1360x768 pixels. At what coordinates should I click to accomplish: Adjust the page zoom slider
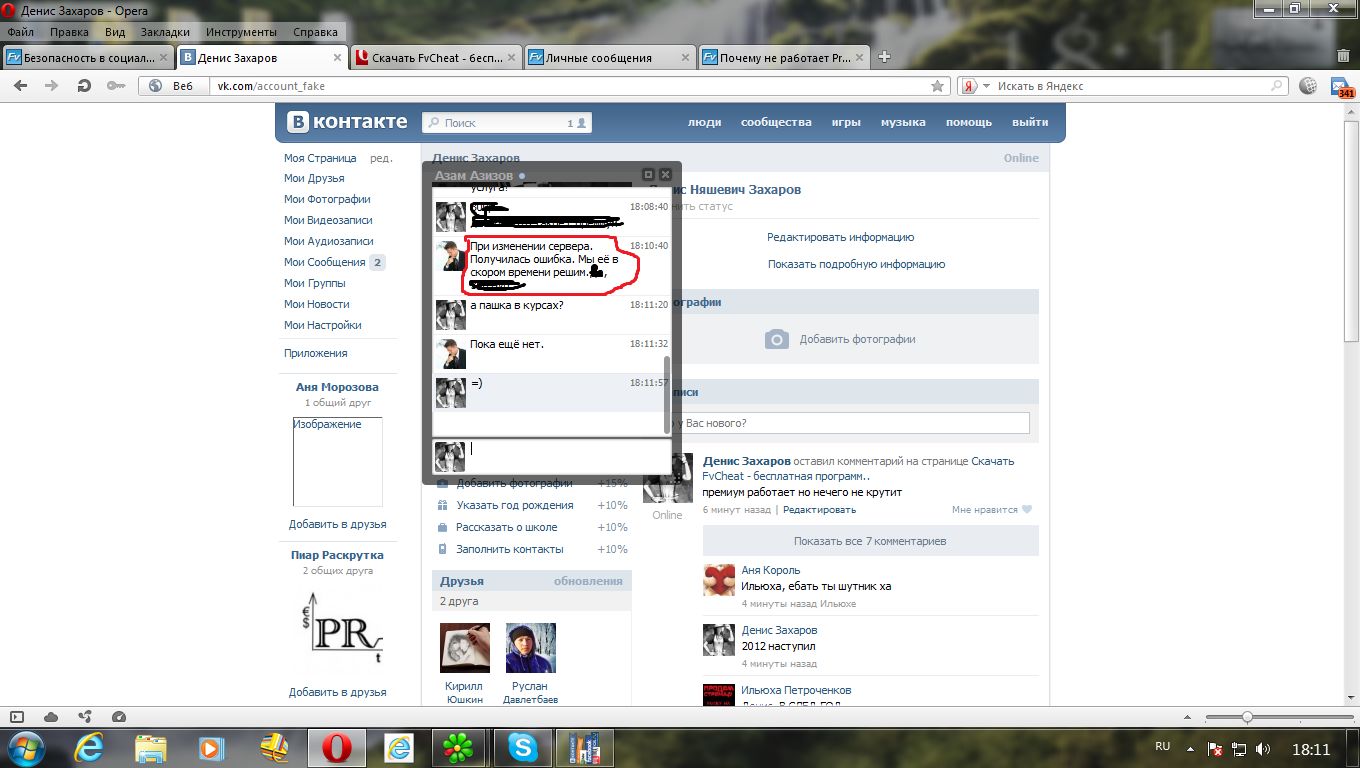tap(1247, 717)
